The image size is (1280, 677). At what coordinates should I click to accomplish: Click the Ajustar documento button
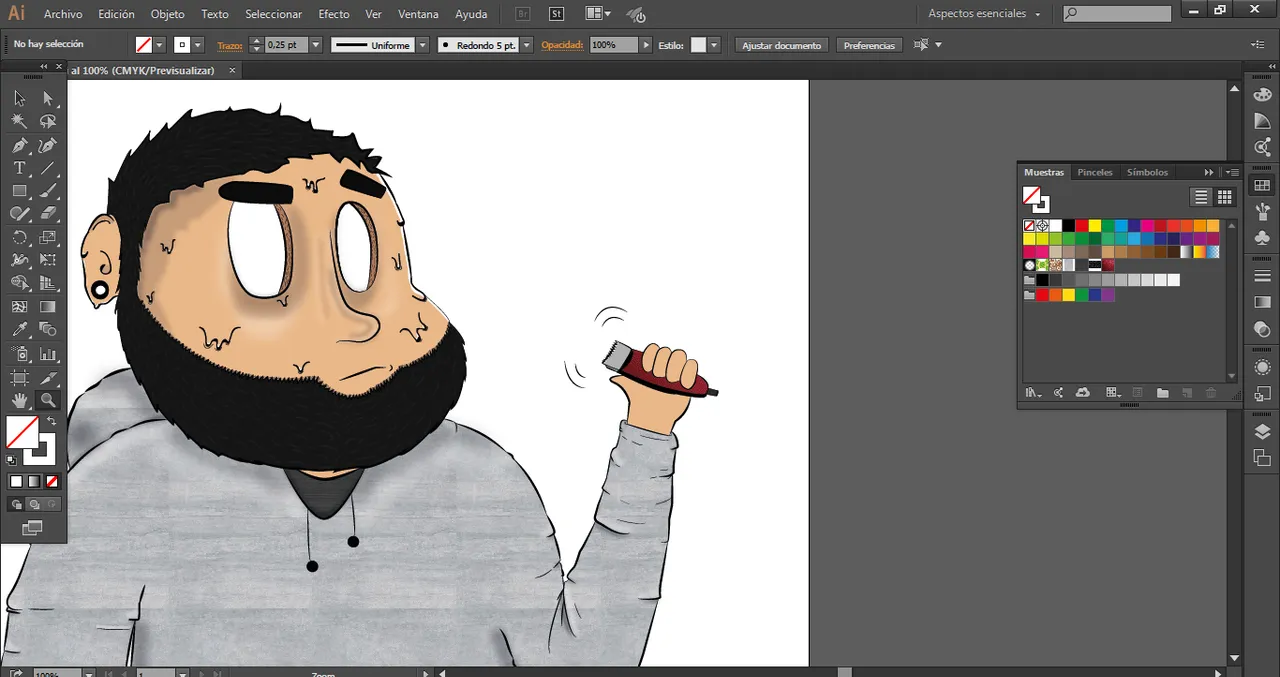tap(781, 45)
